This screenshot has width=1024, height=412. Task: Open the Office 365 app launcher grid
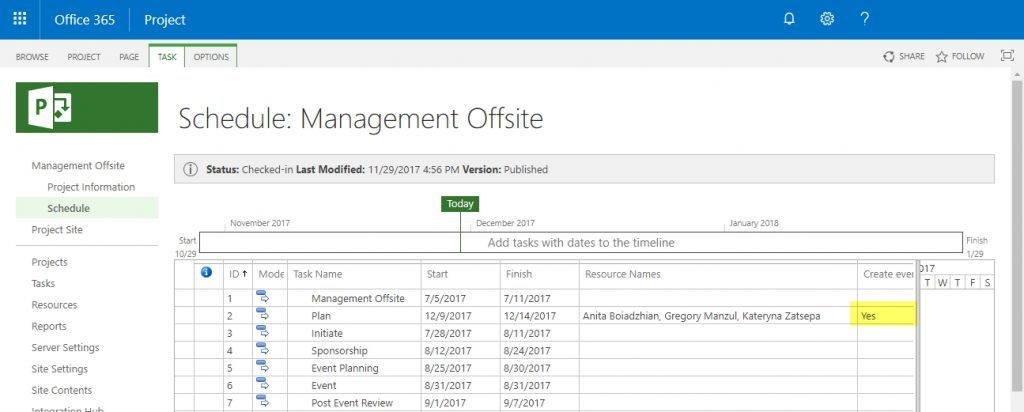[x=20, y=19]
